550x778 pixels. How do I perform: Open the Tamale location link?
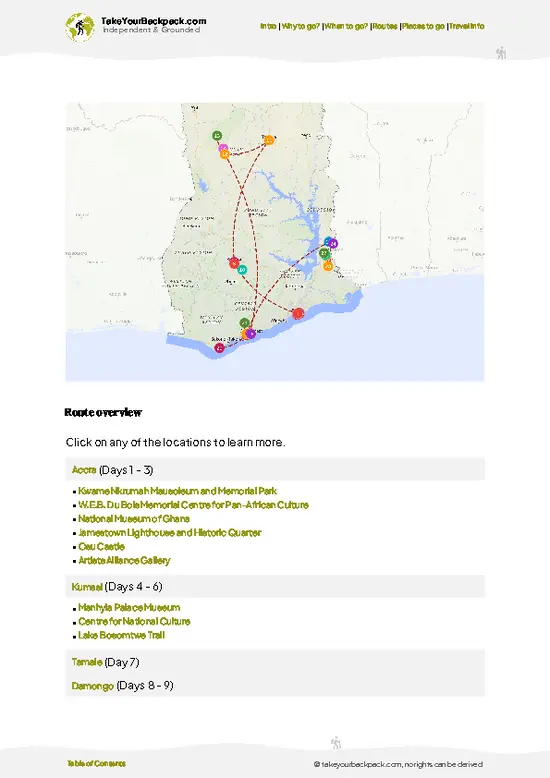pyautogui.click(x=87, y=662)
